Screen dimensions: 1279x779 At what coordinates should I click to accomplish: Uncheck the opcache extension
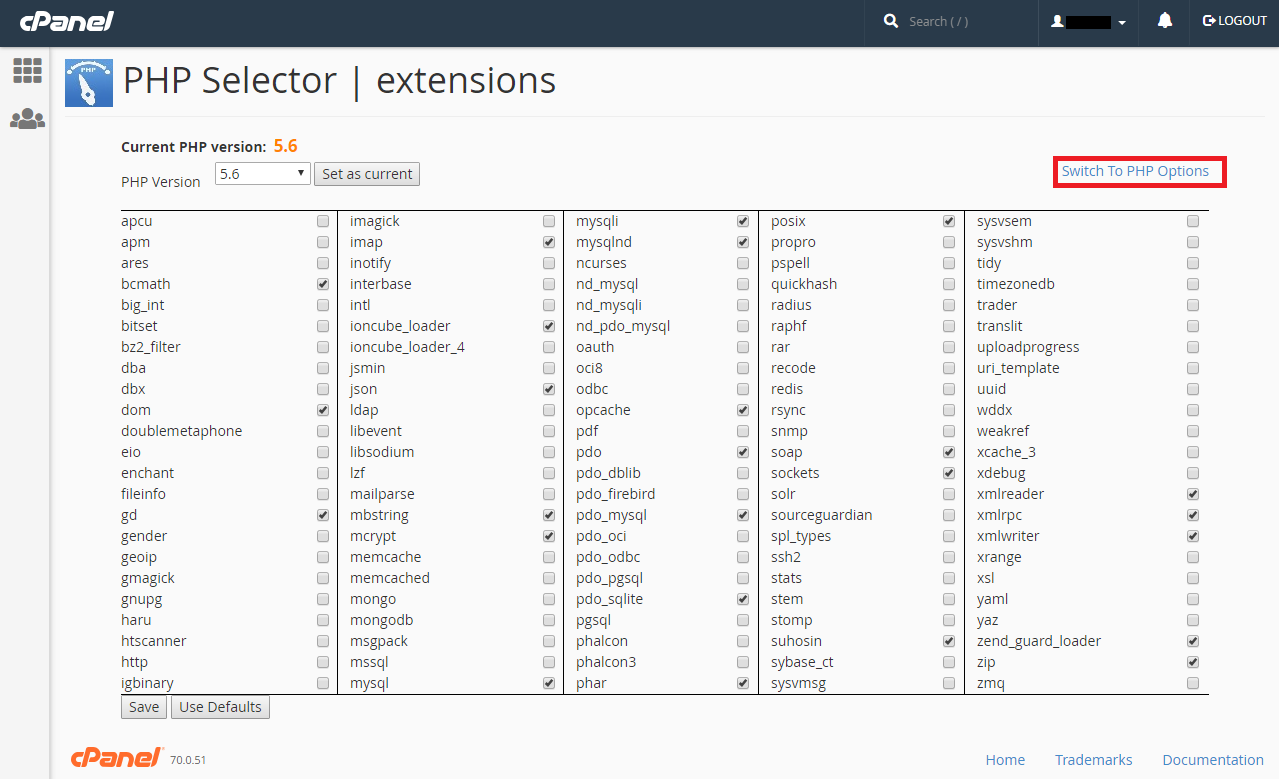[x=743, y=410]
